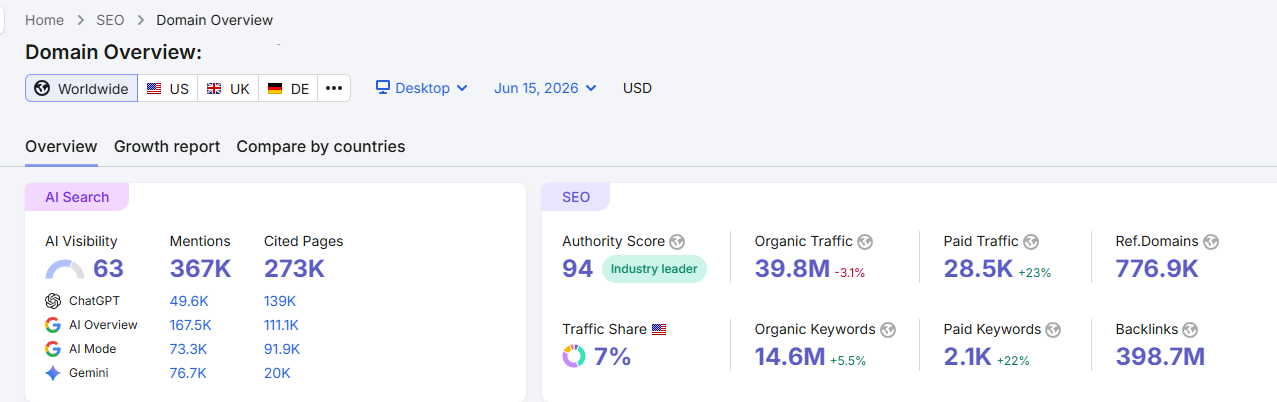Select the Overview tab
Image resolution: width=1277 pixels, height=402 pixels.
(61, 146)
